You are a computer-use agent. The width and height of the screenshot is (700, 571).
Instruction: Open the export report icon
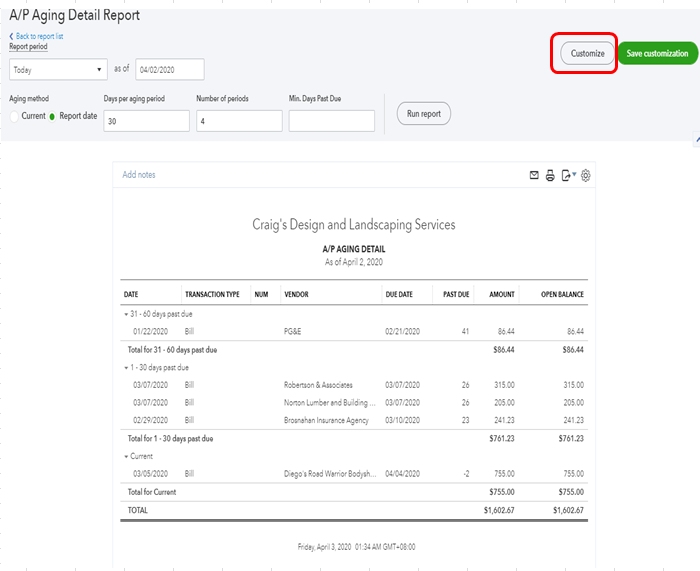(x=567, y=175)
